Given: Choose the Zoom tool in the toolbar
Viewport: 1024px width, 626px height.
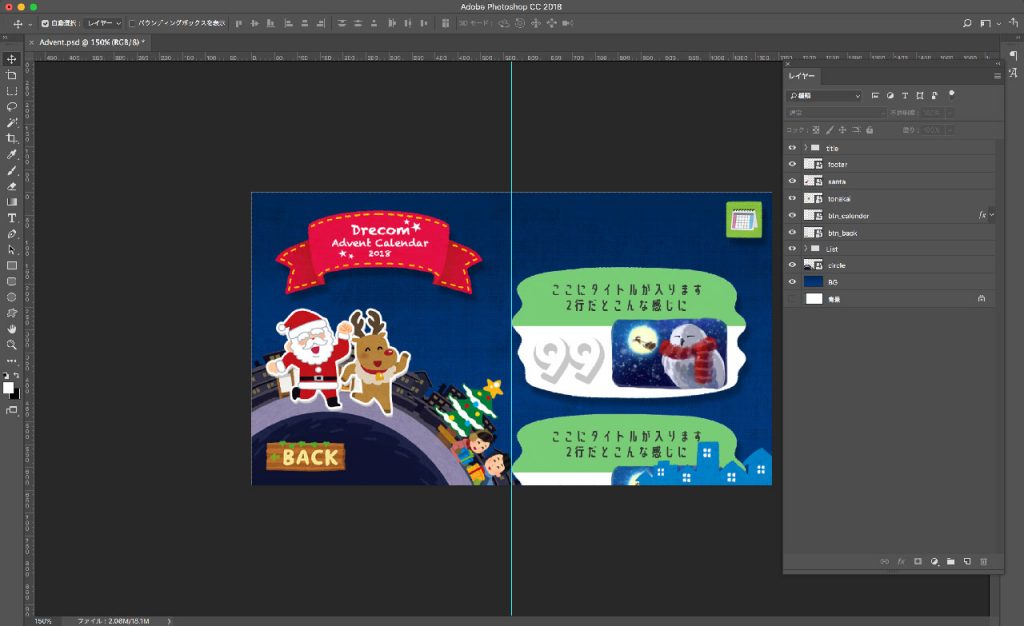Looking at the screenshot, I should [12, 344].
